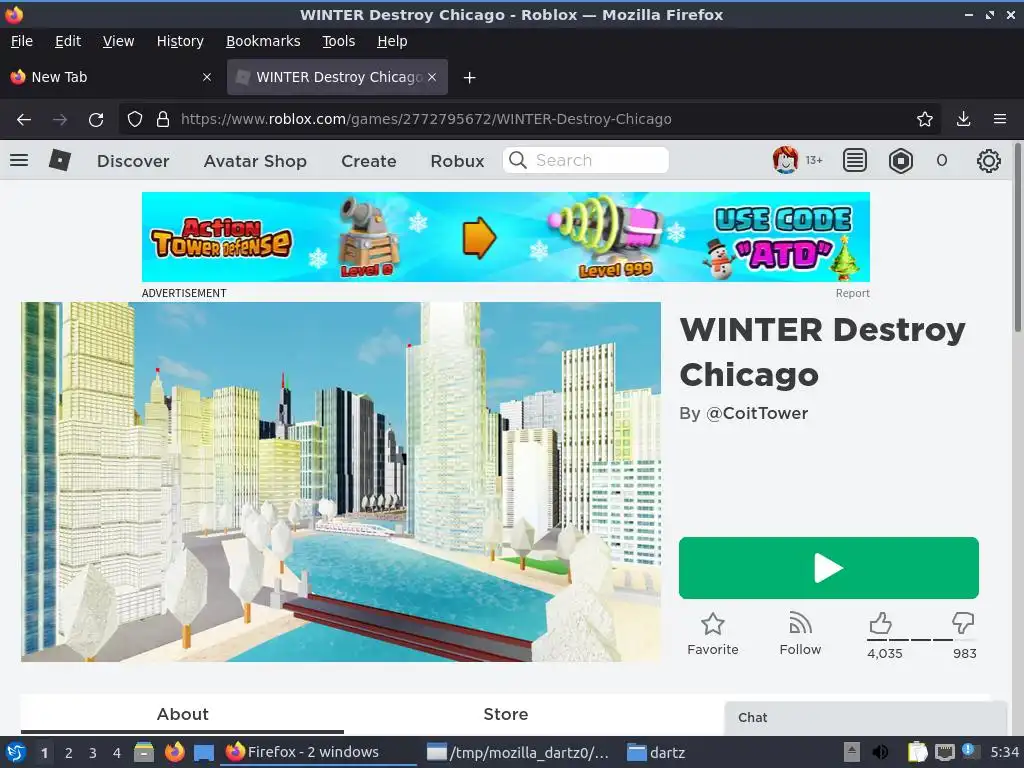Click the Robux hexagon balance icon

coord(901,161)
